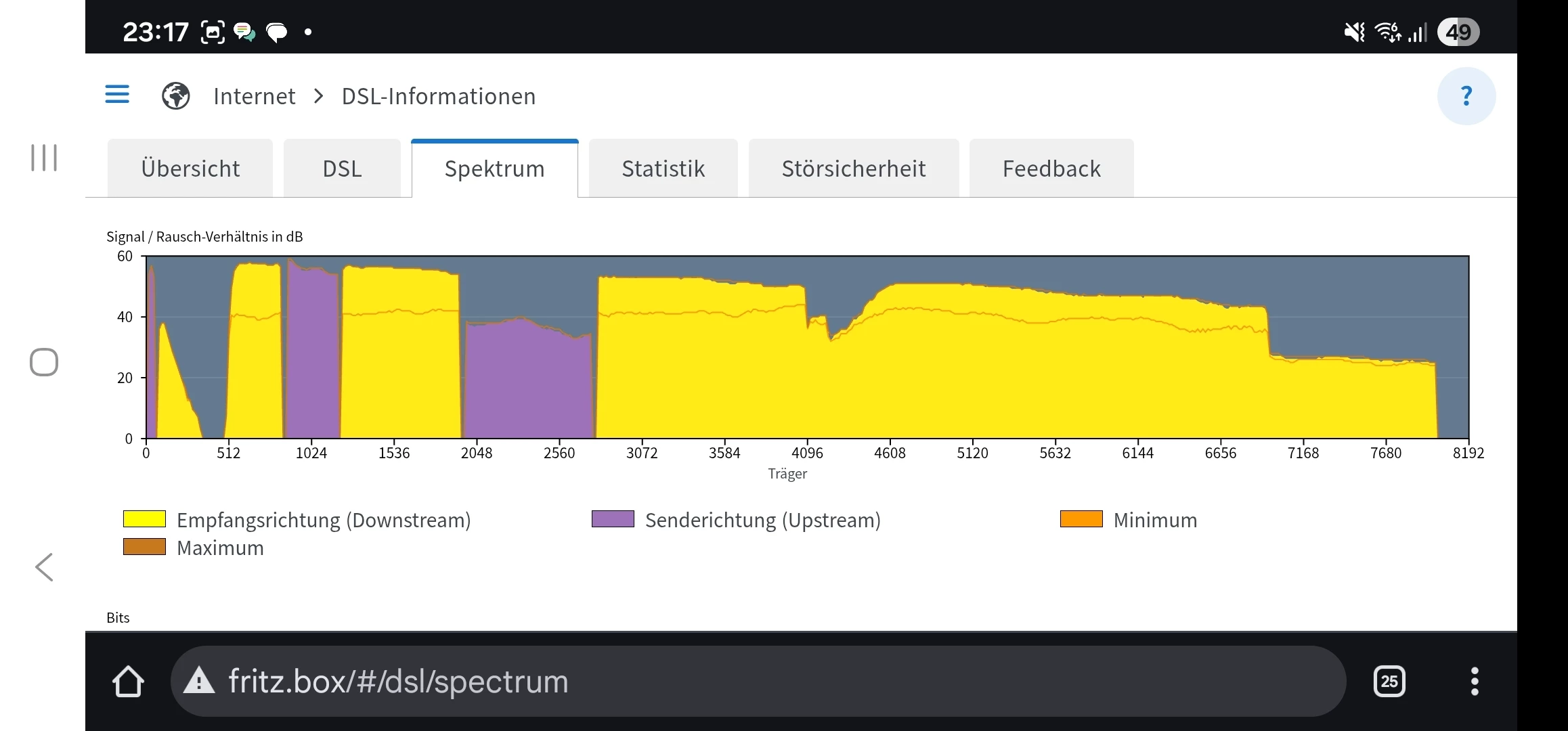The width and height of the screenshot is (1568, 731).
Task: Click the breadcrumb chevron after Internet
Action: click(x=319, y=96)
